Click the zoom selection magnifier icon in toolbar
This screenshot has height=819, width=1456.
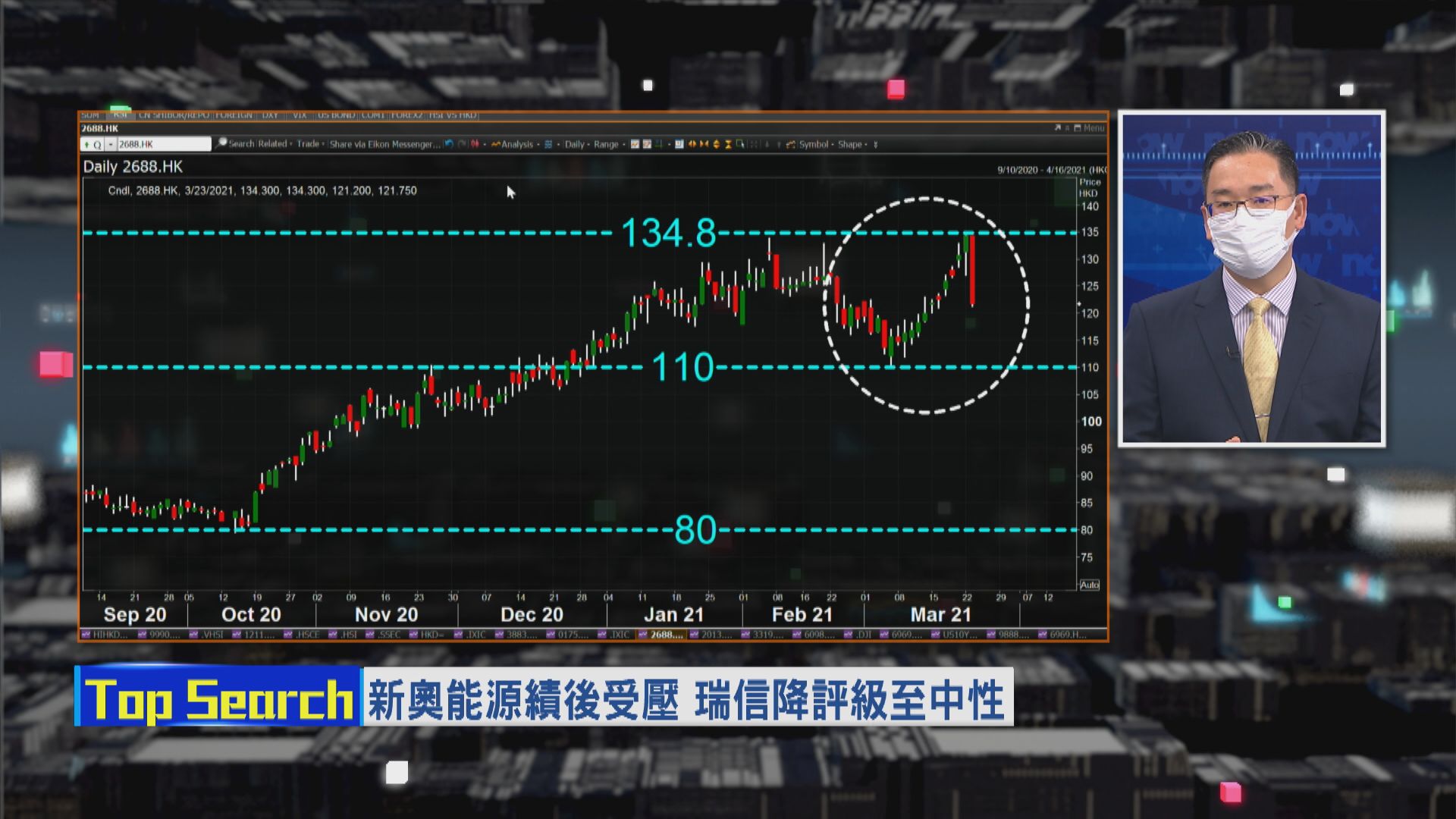[739, 144]
